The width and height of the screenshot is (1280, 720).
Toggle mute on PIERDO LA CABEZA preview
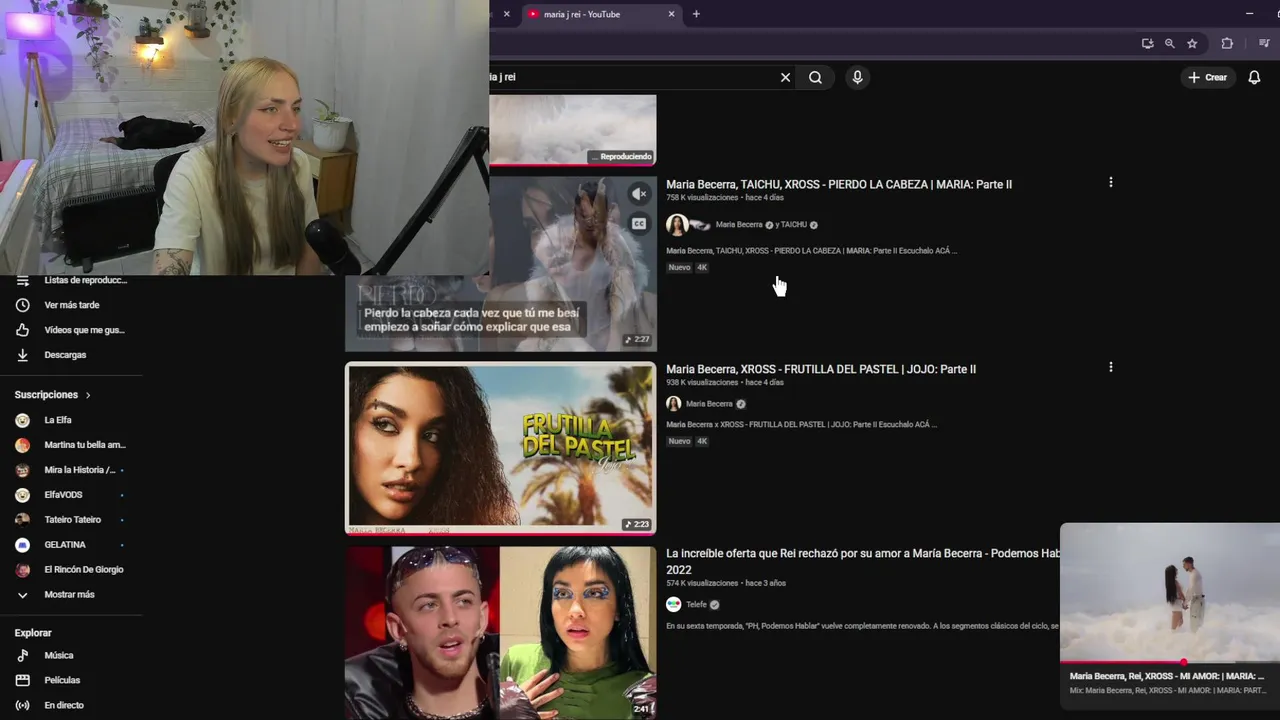point(639,194)
